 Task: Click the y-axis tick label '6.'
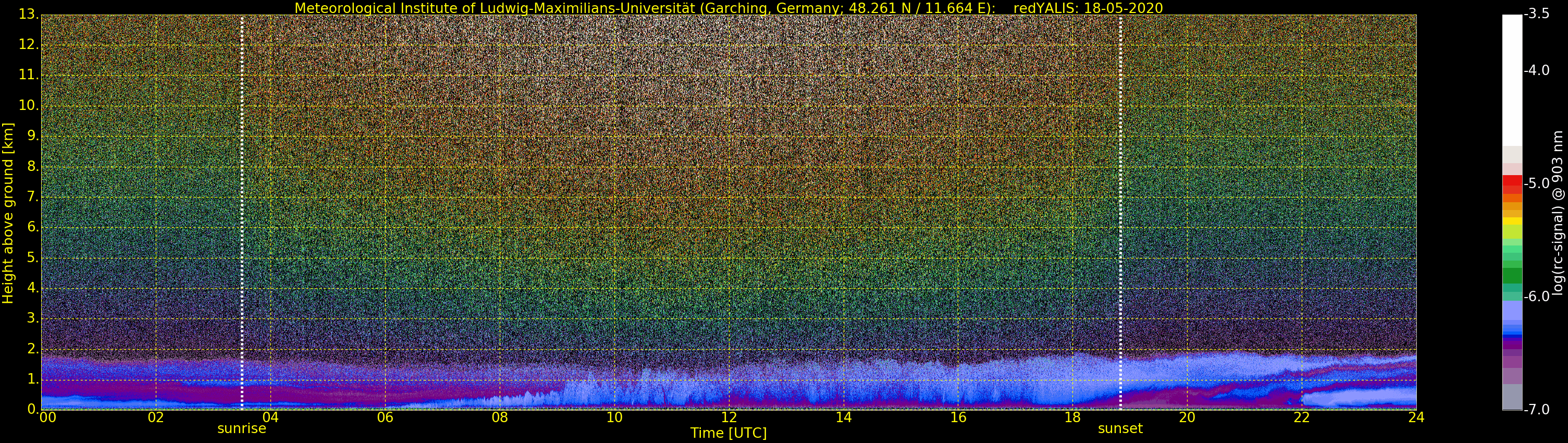click(x=33, y=227)
